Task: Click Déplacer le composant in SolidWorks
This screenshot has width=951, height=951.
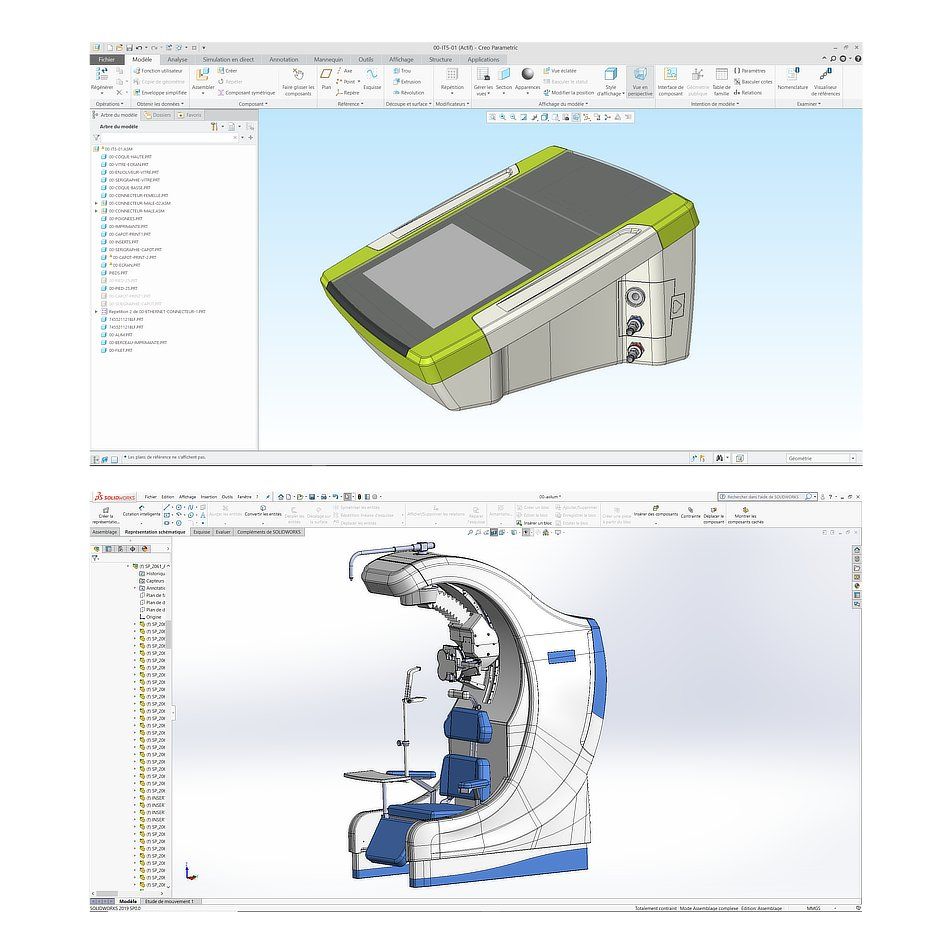Action: pos(714,515)
